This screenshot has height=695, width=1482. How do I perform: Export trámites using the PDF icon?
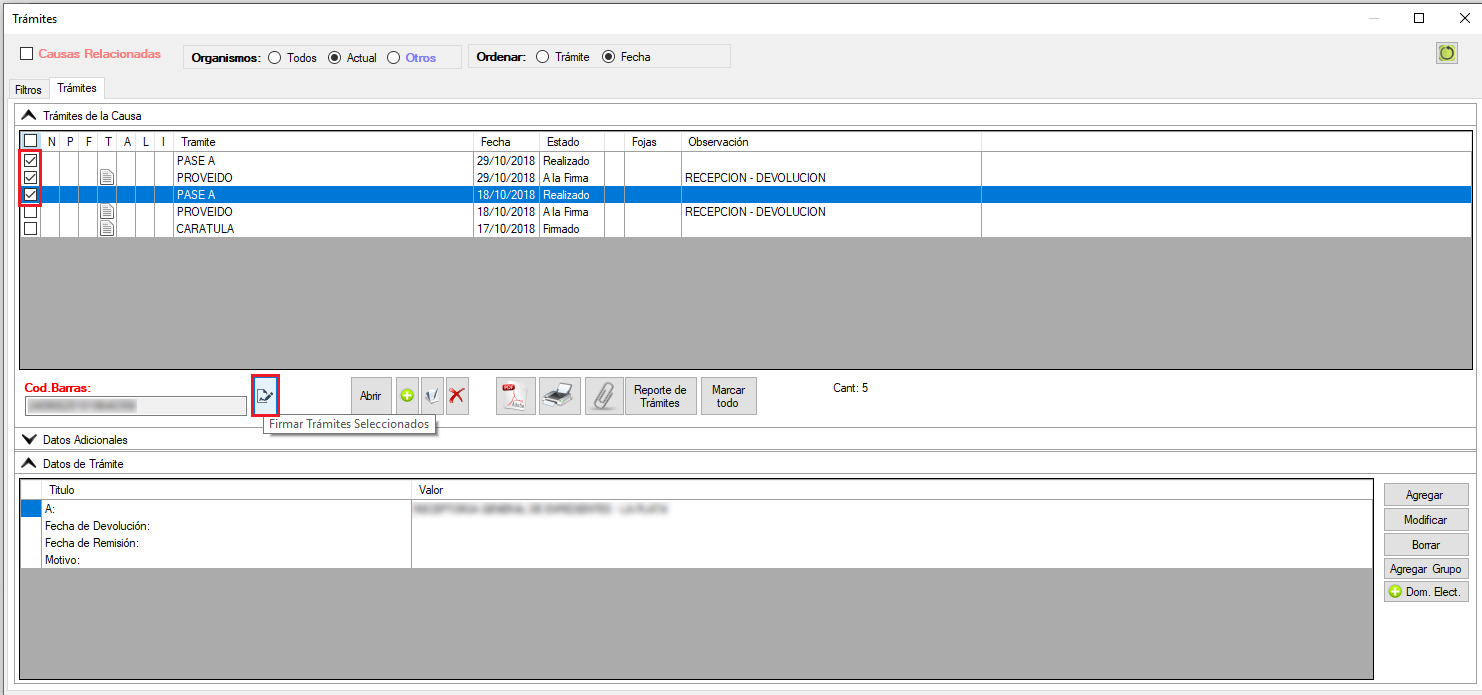click(516, 396)
